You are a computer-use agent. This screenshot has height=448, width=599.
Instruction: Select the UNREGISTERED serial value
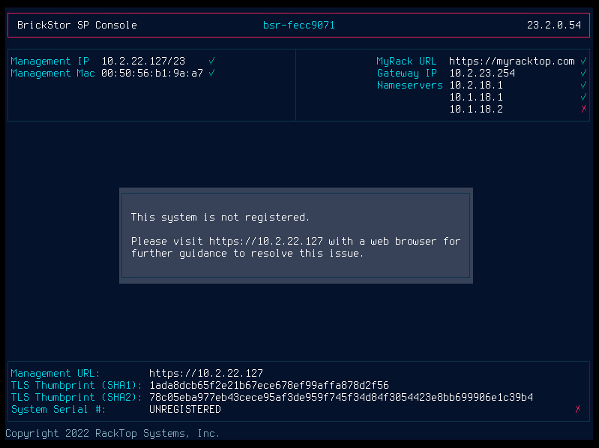click(185, 409)
